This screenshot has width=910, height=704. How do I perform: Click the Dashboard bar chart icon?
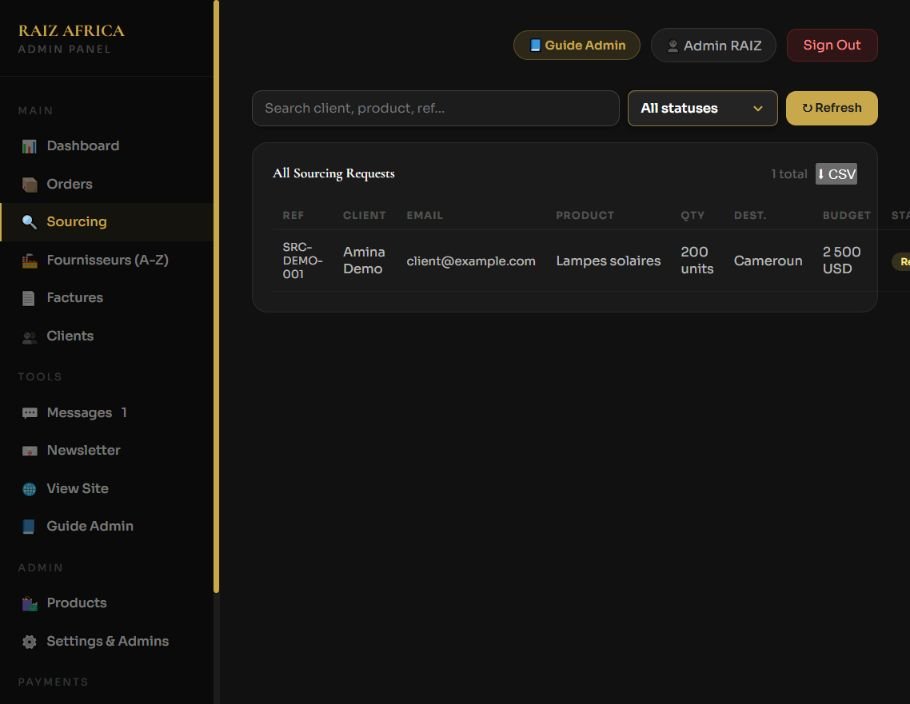click(29, 146)
